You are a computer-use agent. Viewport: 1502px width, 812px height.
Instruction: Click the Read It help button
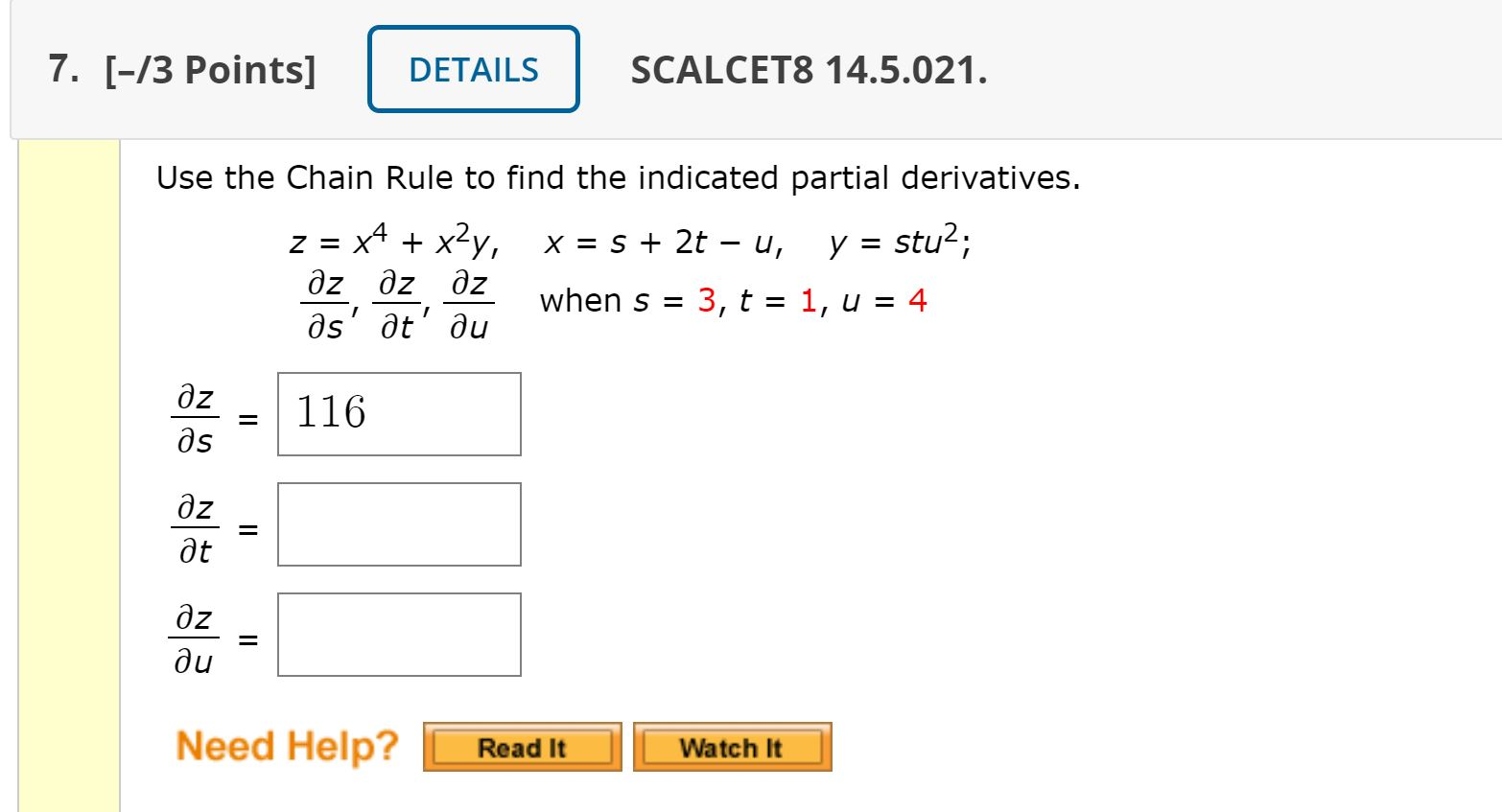(x=522, y=748)
